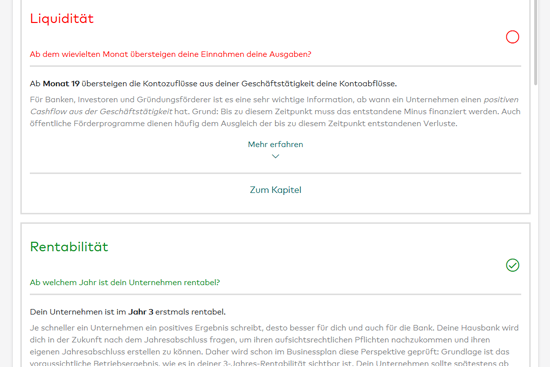
Task: Click the green checkmark status icon in Rentabilität
Action: (512, 265)
